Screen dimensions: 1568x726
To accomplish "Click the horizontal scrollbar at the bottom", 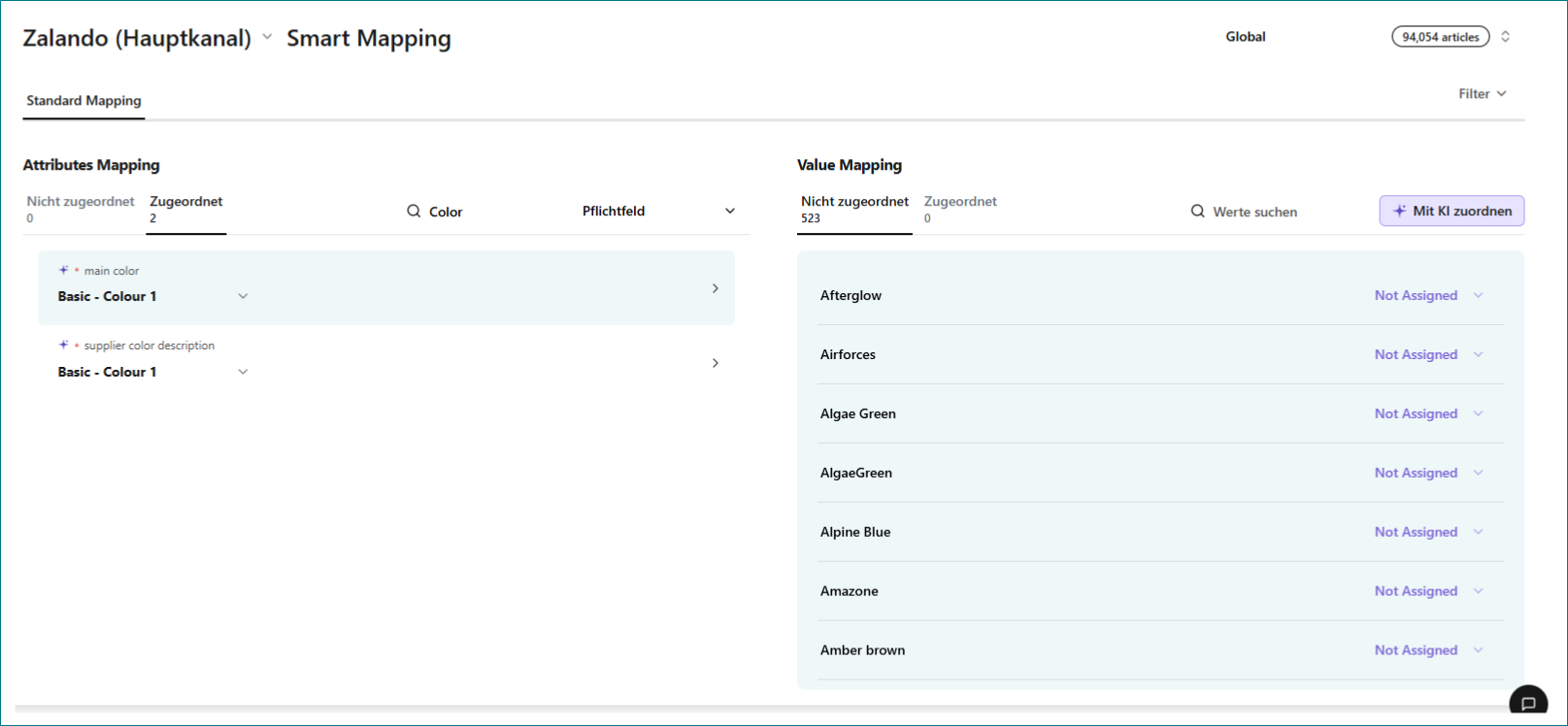I will [x=761, y=709].
